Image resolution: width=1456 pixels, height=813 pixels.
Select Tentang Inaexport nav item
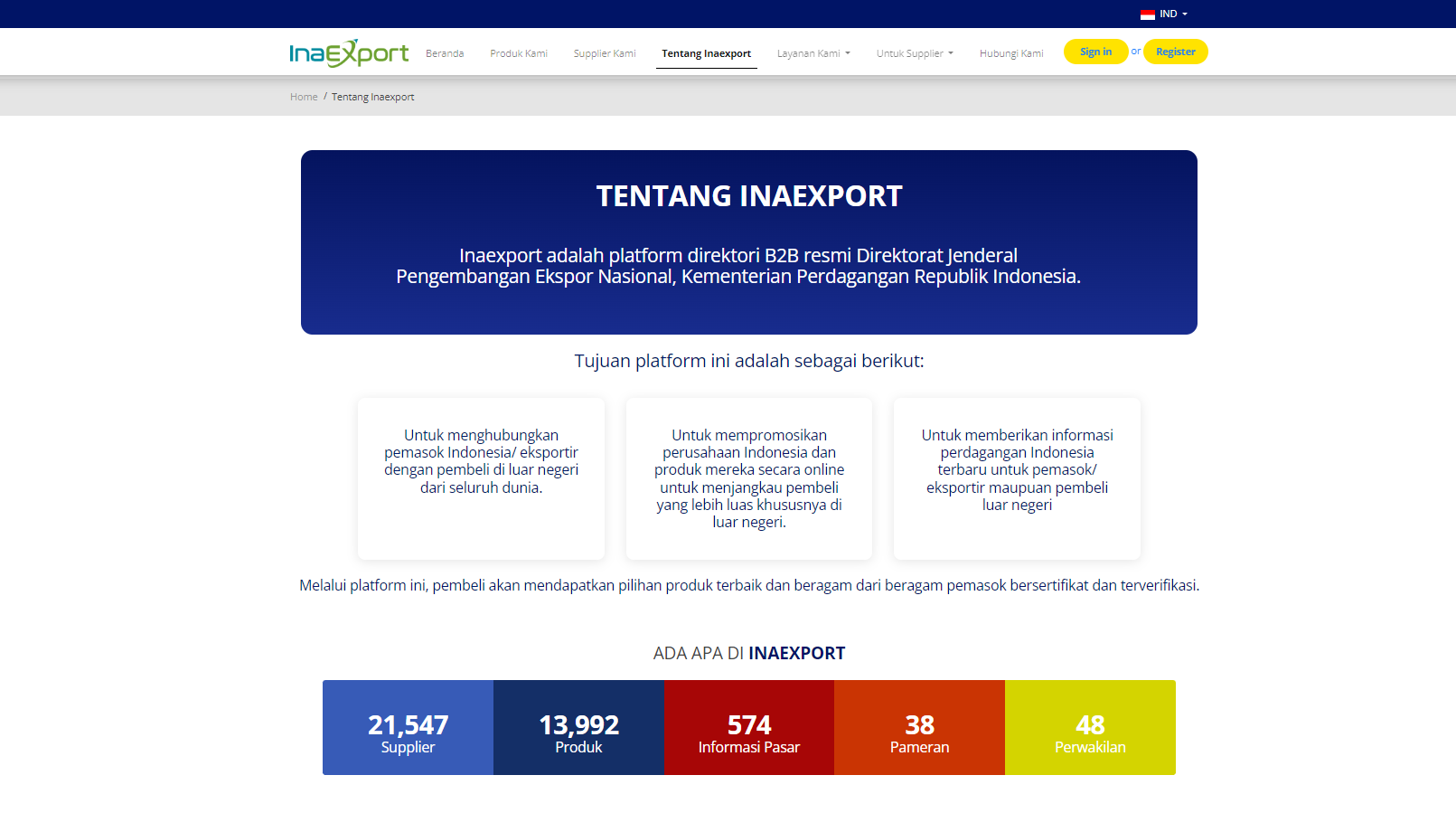(706, 53)
